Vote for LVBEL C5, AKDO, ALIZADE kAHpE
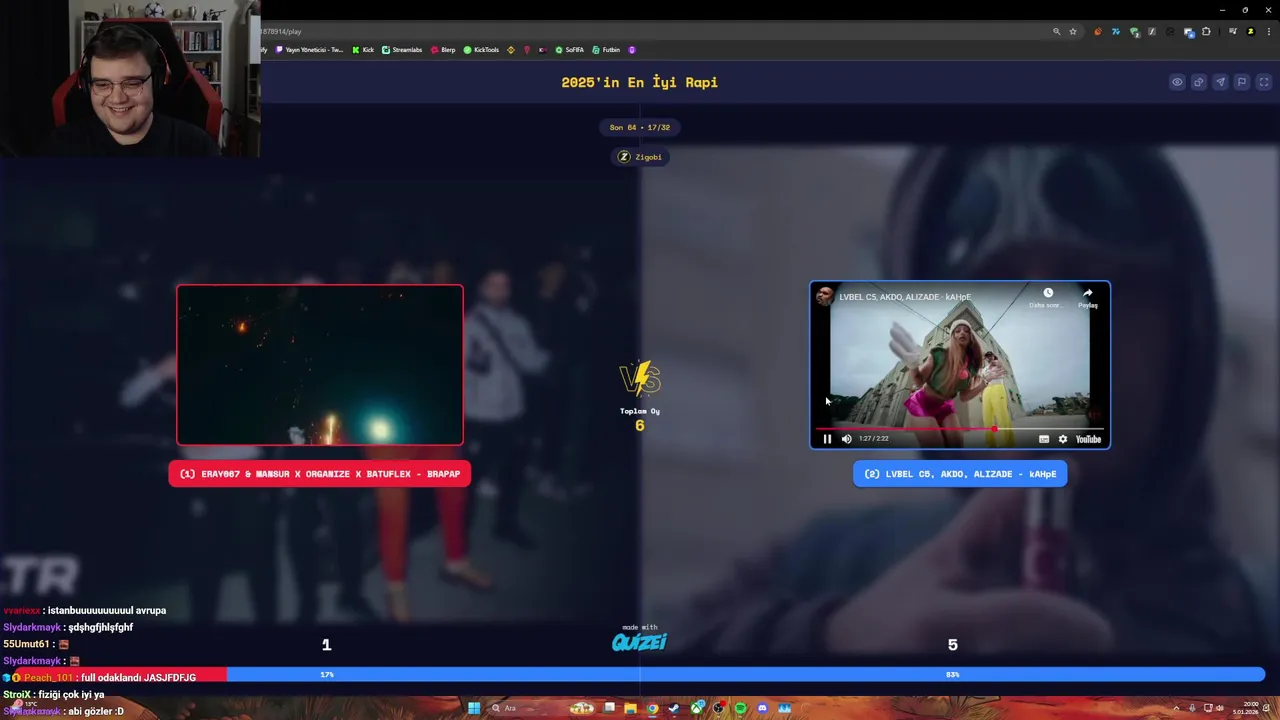The height and width of the screenshot is (720, 1280). point(960,474)
